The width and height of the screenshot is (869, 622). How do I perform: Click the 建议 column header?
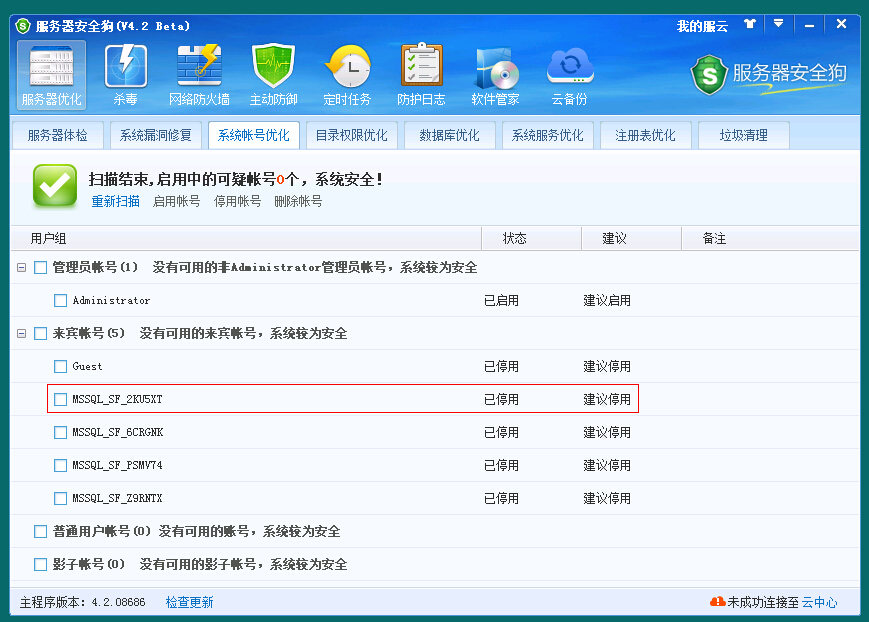(631, 238)
